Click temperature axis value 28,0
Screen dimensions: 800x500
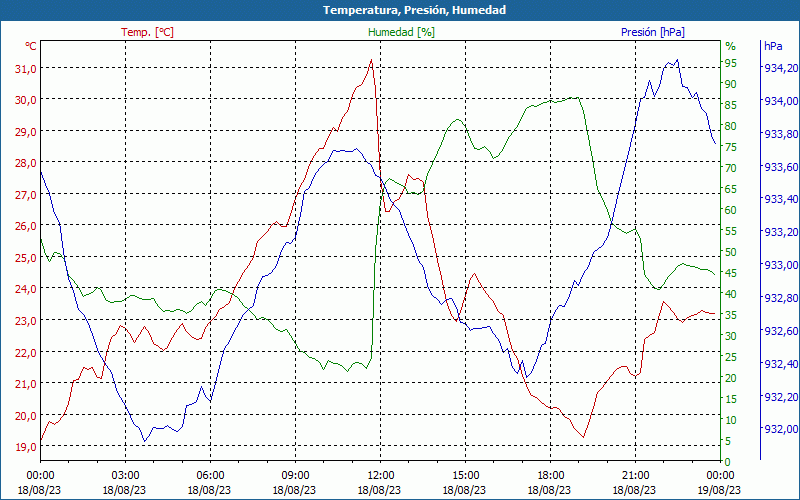click(x=26, y=163)
